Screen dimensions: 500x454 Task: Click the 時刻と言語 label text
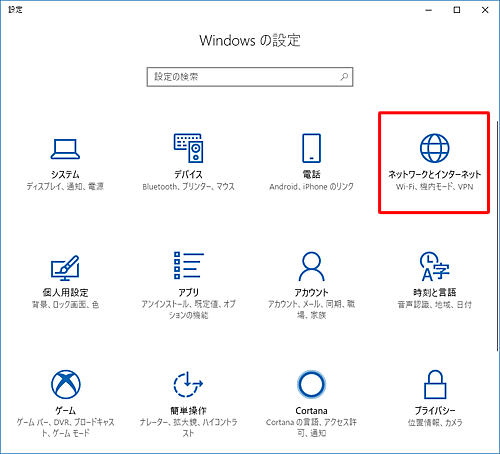point(434,292)
